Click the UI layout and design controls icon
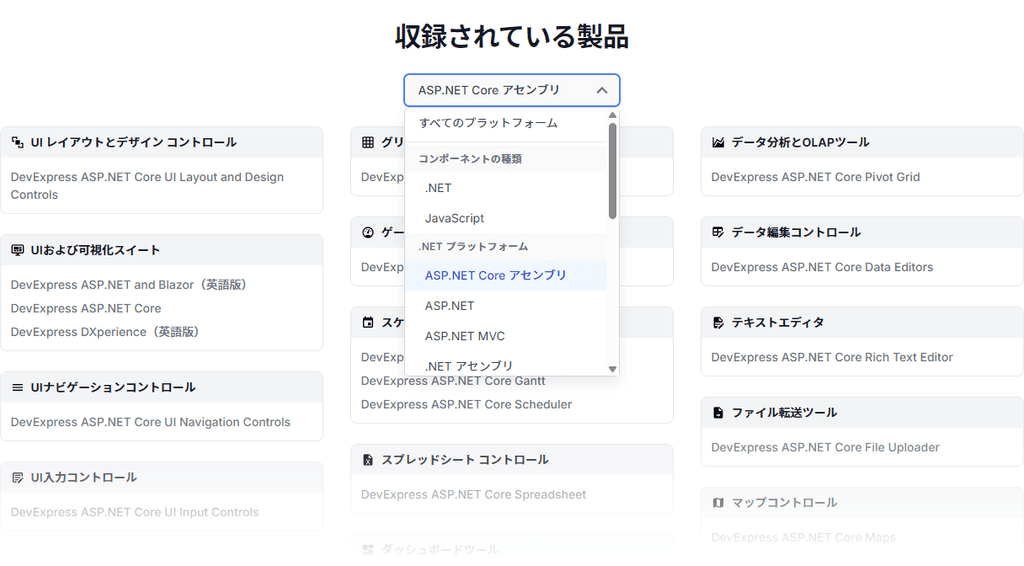The width and height of the screenshot is (1024, 566). click(18, 142)
